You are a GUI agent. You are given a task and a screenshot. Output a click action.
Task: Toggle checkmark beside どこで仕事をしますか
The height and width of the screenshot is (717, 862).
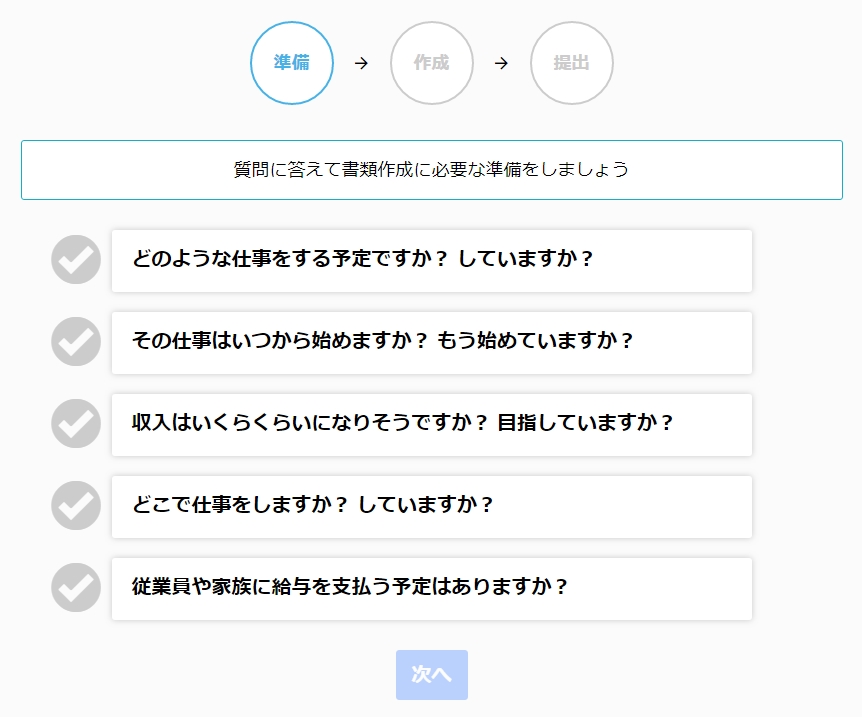[x=76, y=505]
